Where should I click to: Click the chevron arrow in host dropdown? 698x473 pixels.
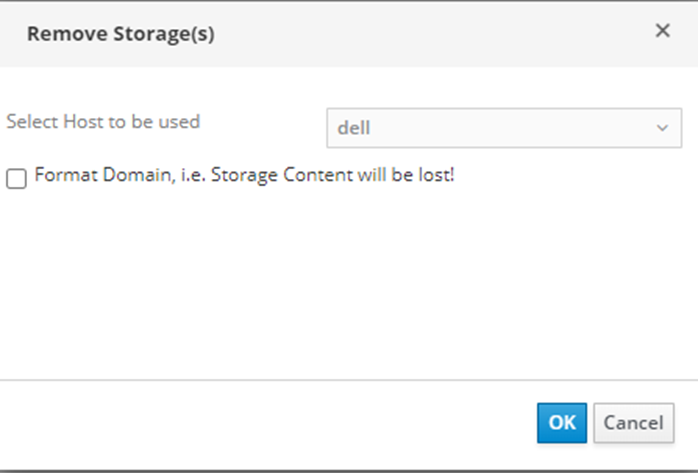(x=662, y=128)
